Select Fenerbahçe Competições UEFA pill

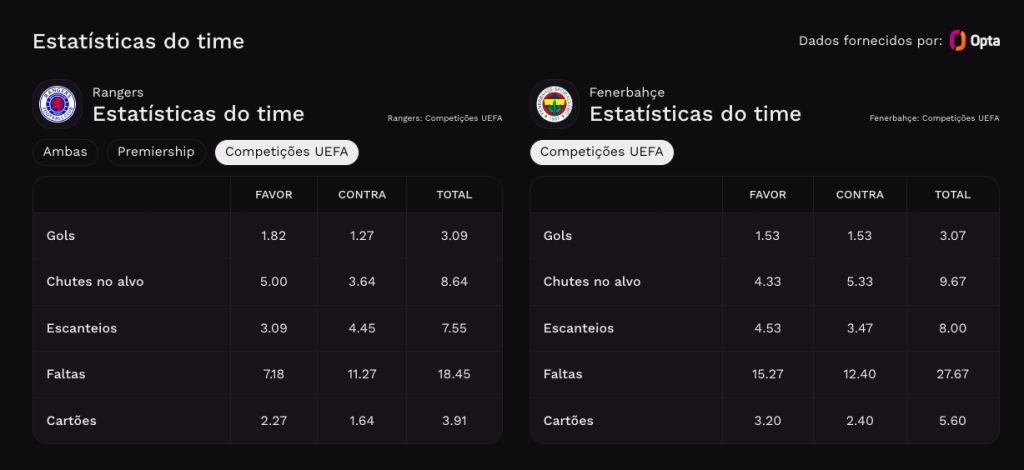[x=601, y=152]
